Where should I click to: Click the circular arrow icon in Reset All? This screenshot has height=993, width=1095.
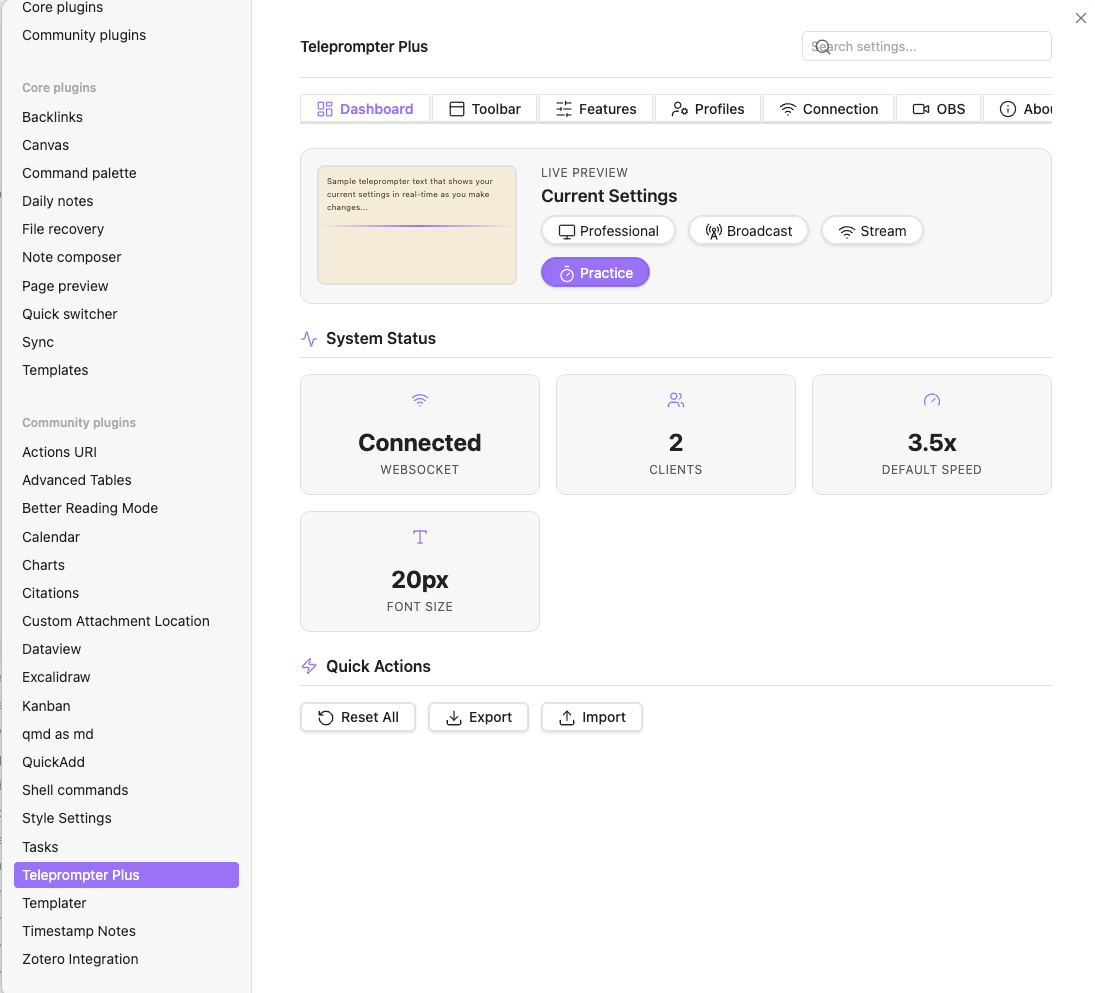click(x=325, y=718)
